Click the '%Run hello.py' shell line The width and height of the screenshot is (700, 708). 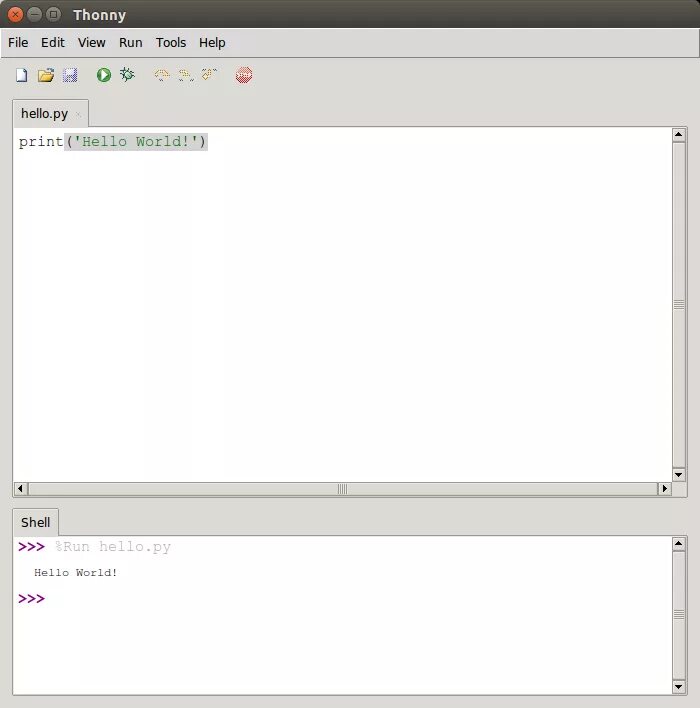pos(112,547)
